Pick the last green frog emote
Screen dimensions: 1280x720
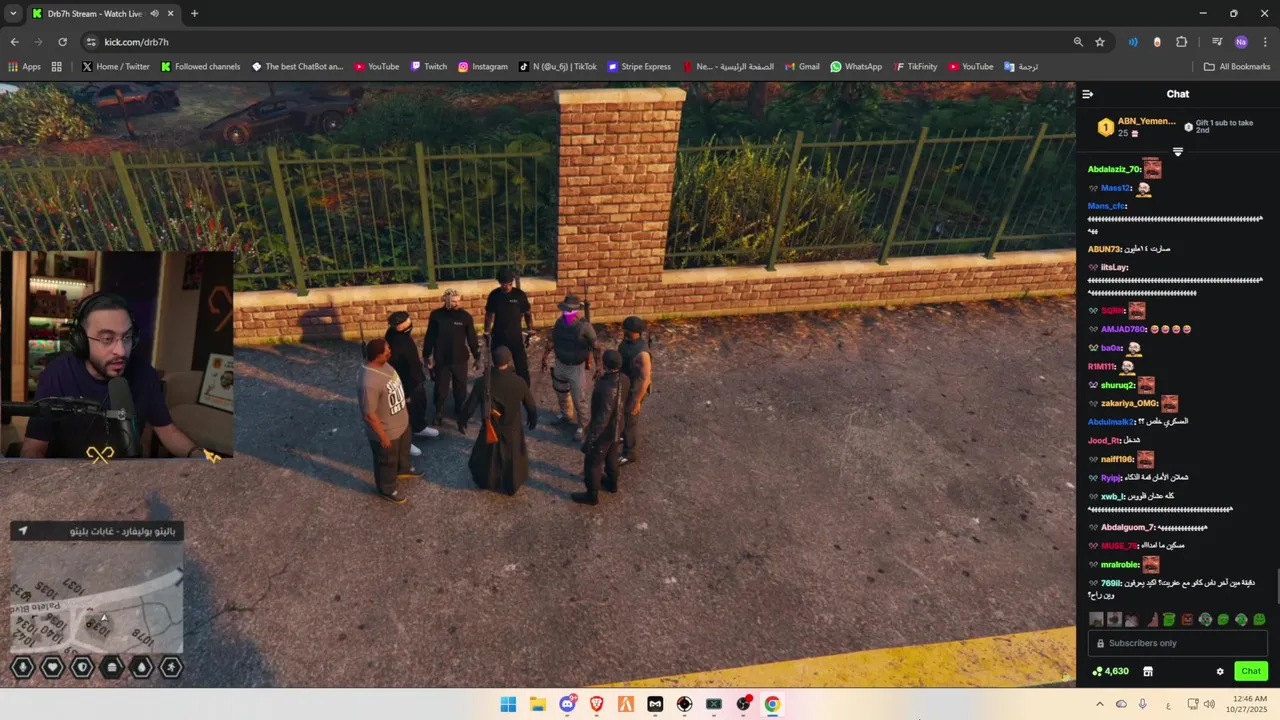(x=1259, y=619)
